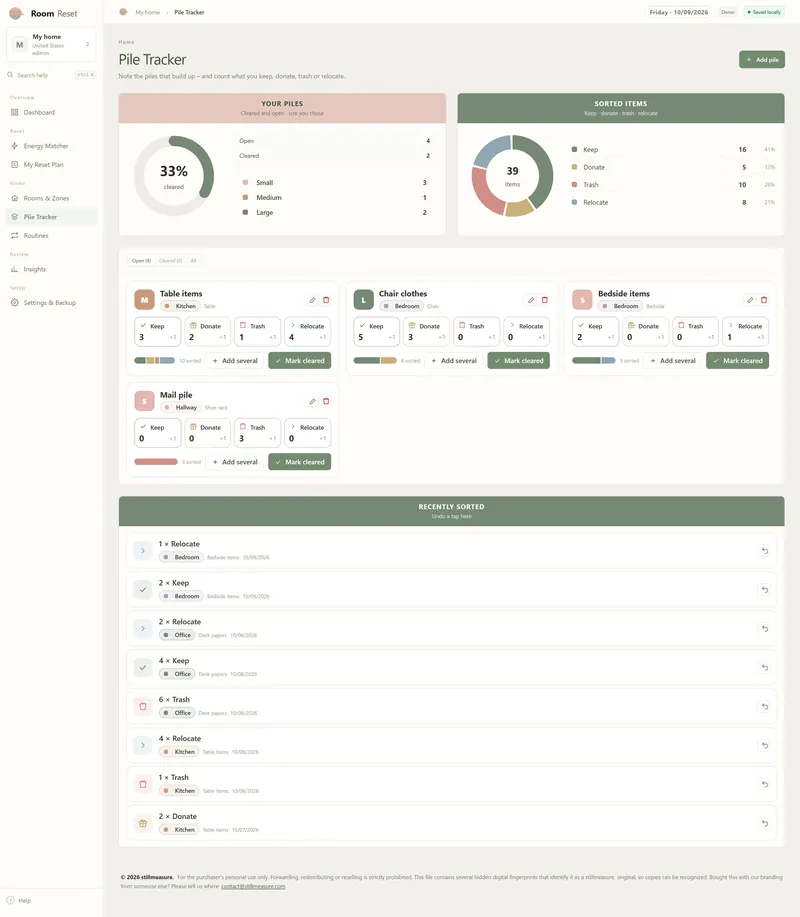Click the Room Reset logo icon
This screenshot has width=800, height=917.
click(16, 13)
